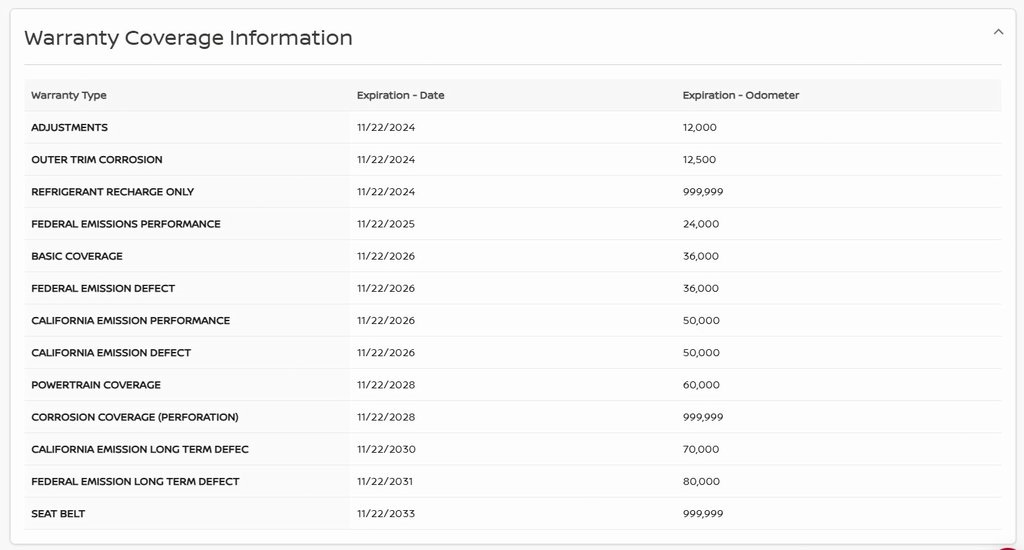Viewport: 1024px width, 550px height.
Task: Select CORROSION COVERAGE (PERFORATION) entry
Action: pos(134,417)
